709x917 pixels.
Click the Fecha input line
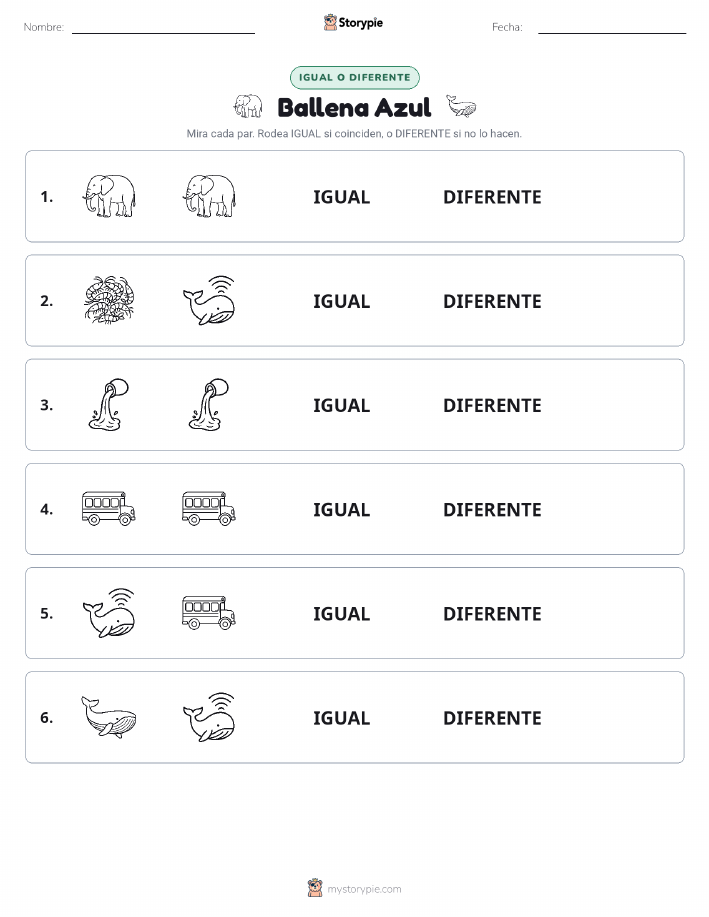tap(612, 28)
